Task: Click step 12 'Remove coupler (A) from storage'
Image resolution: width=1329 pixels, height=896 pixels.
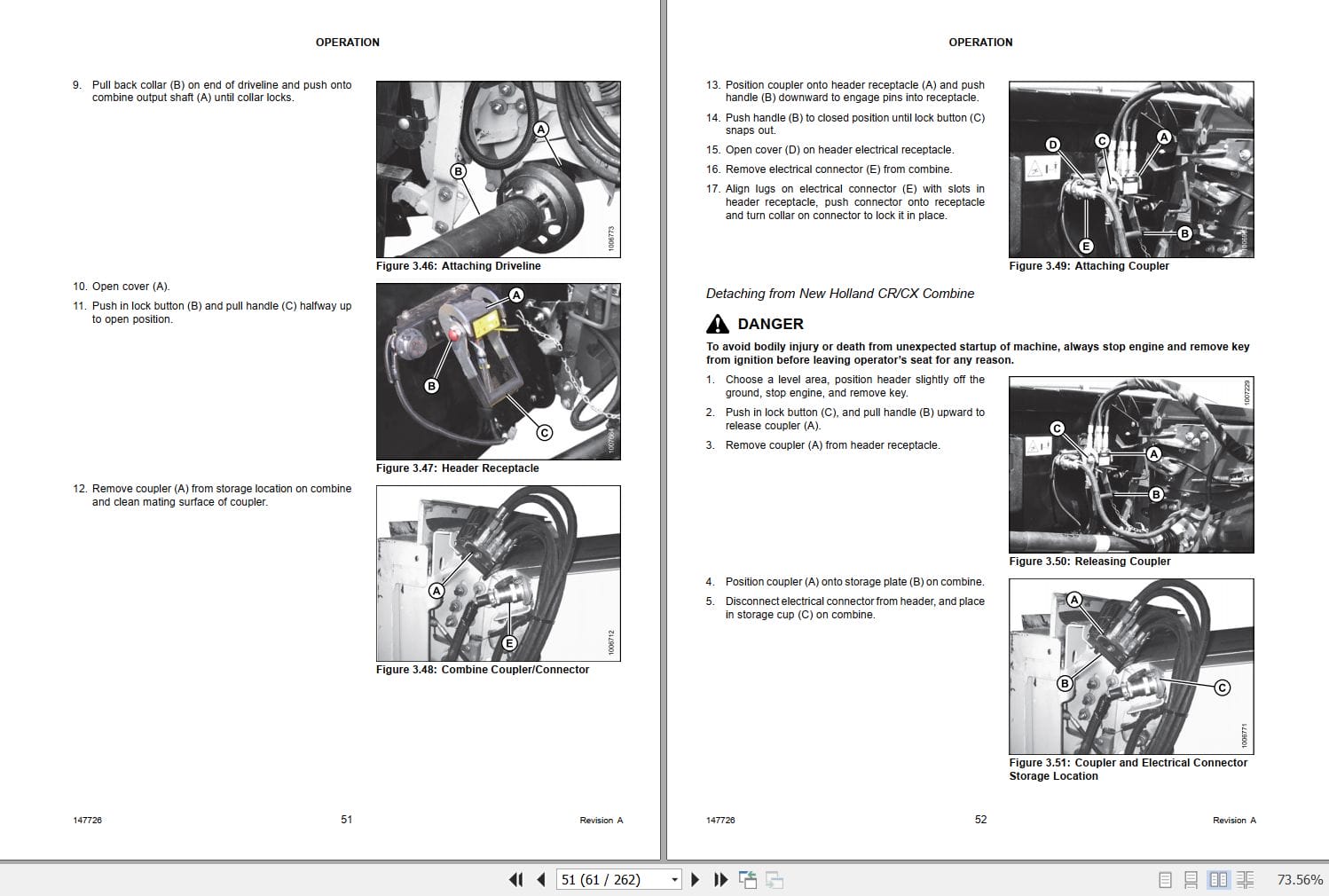Action: tap(222, 495)
